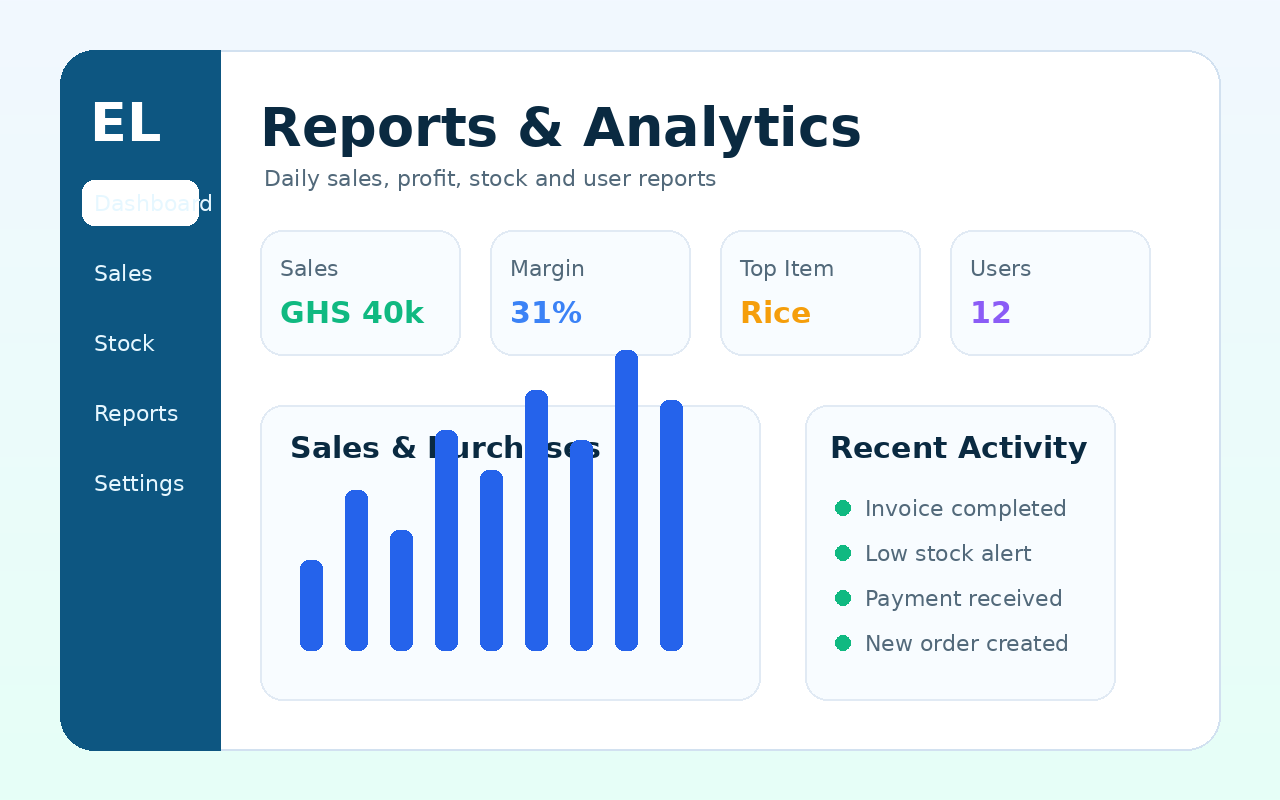Screen dimensions: 1280x800
Task: Open the Dashboard sidebar item
Action: [x=140, y=203]
